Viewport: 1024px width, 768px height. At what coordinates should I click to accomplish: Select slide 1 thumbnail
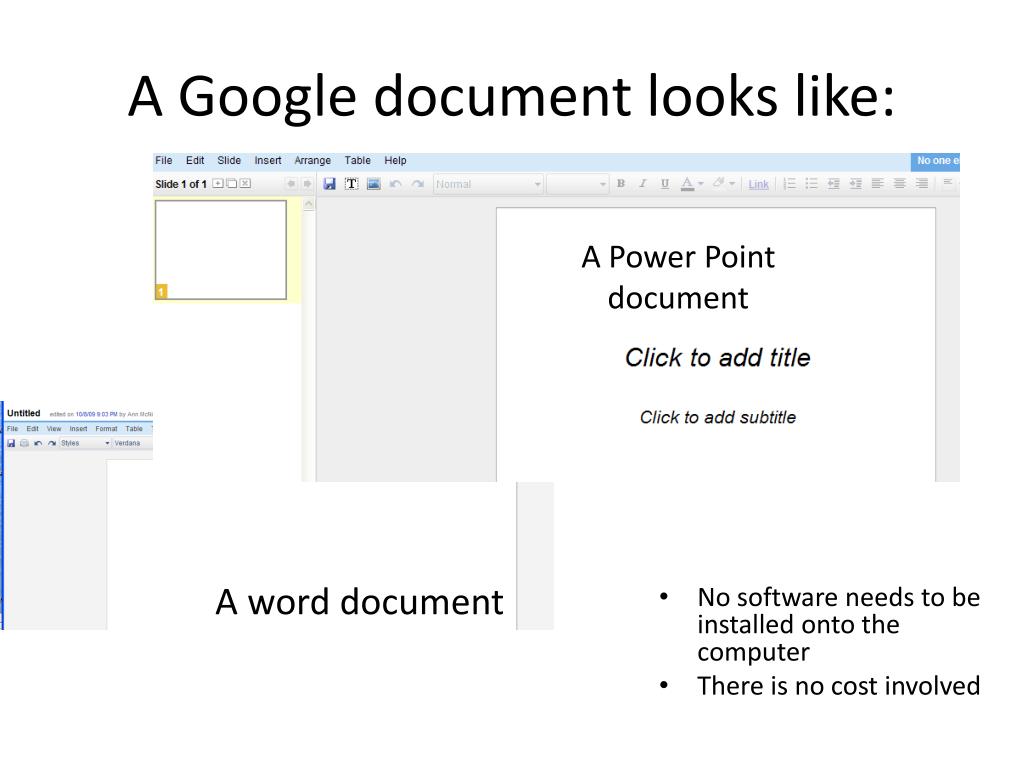(221, 249)
